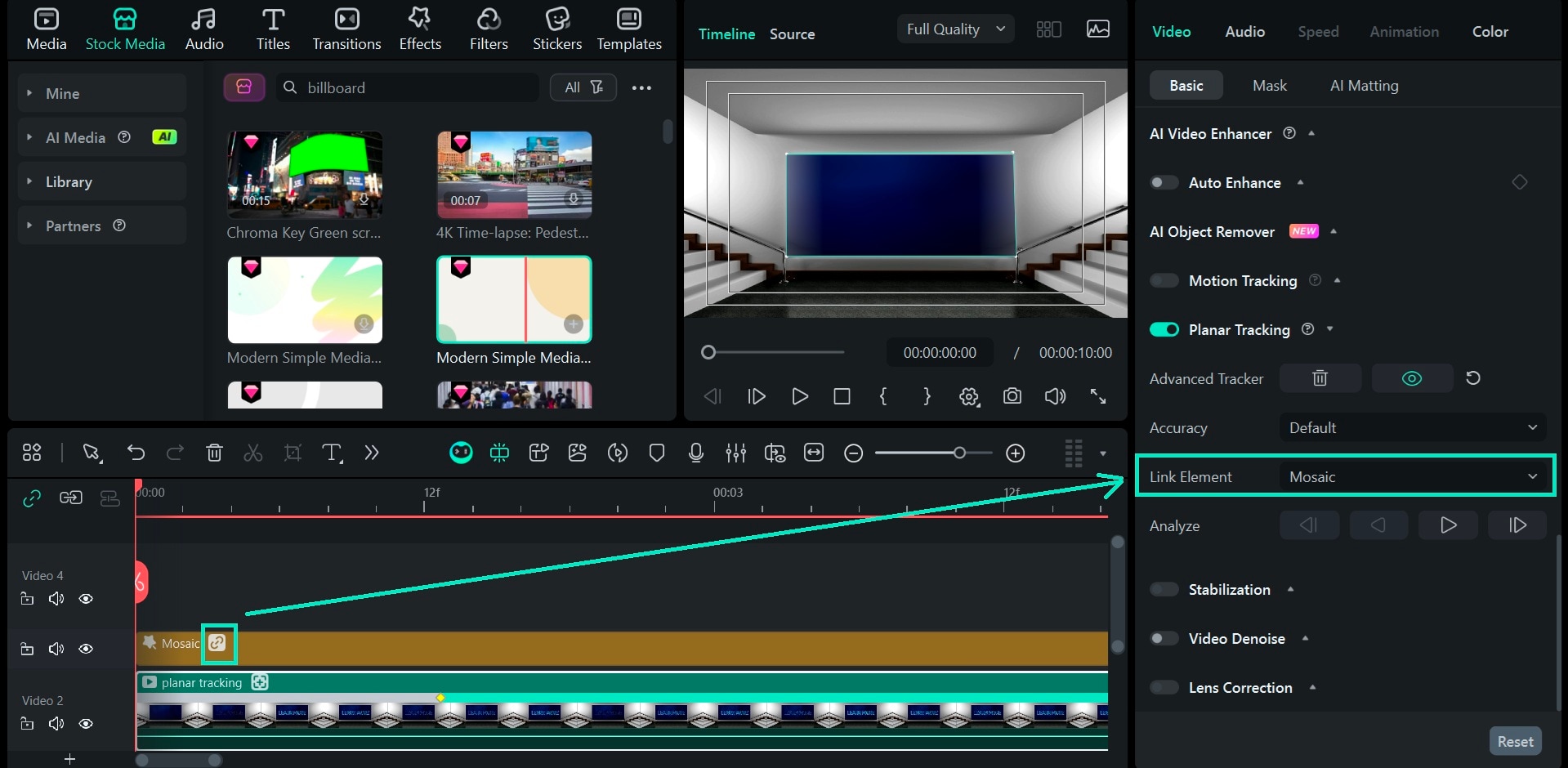
Task: Open the Effects tab
Action: click(x=420, y=29)
